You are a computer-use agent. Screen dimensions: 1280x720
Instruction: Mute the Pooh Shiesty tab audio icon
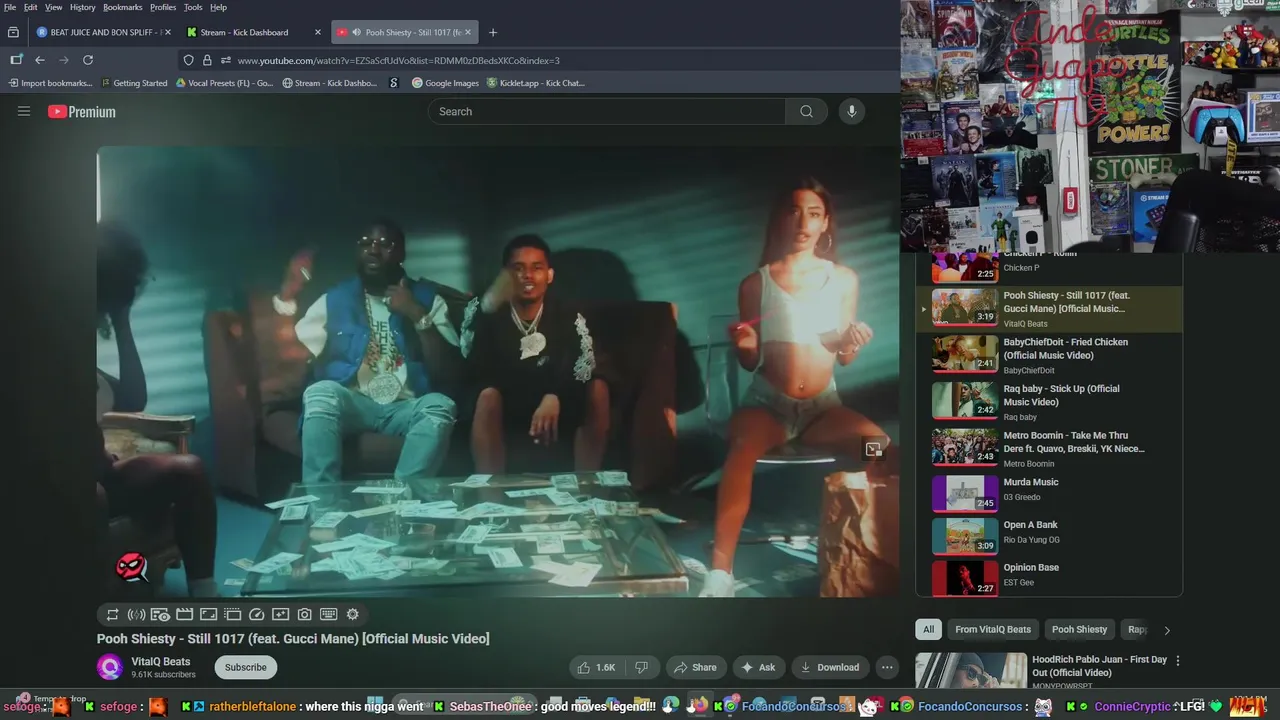coord(356,32)
